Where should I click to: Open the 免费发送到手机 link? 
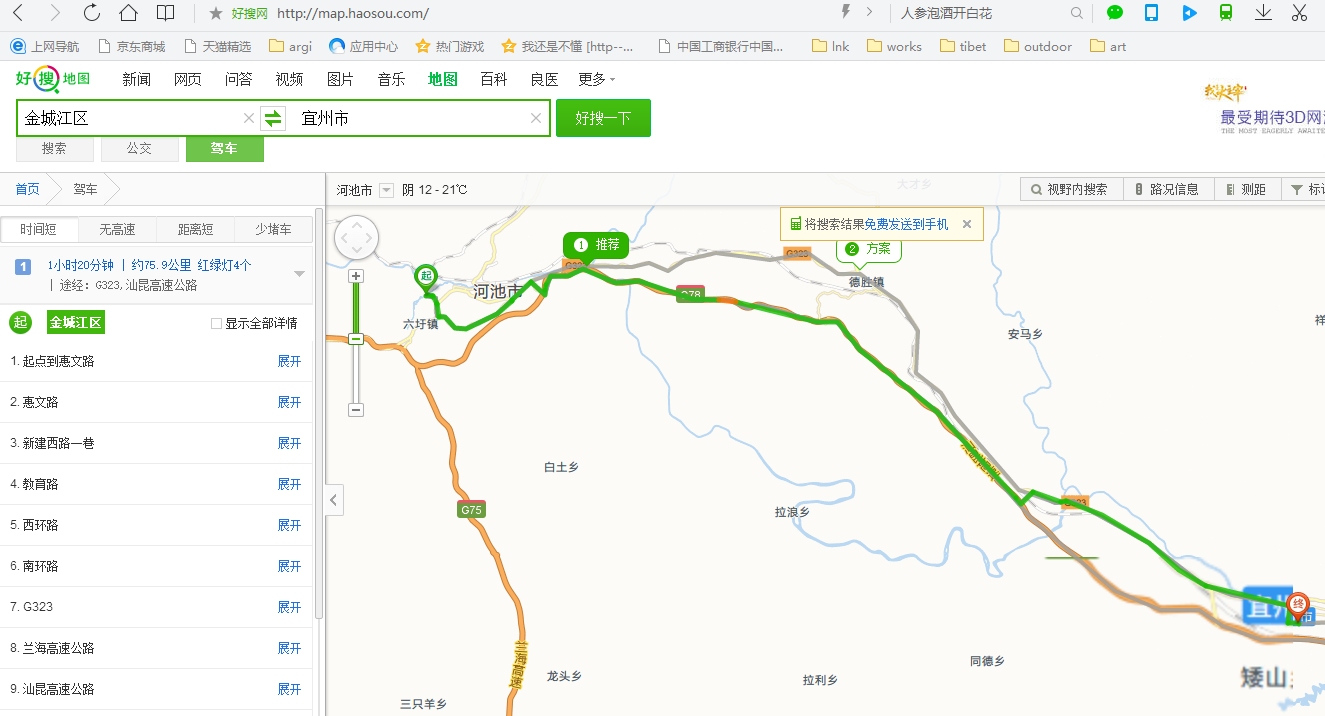pos(906,224)
